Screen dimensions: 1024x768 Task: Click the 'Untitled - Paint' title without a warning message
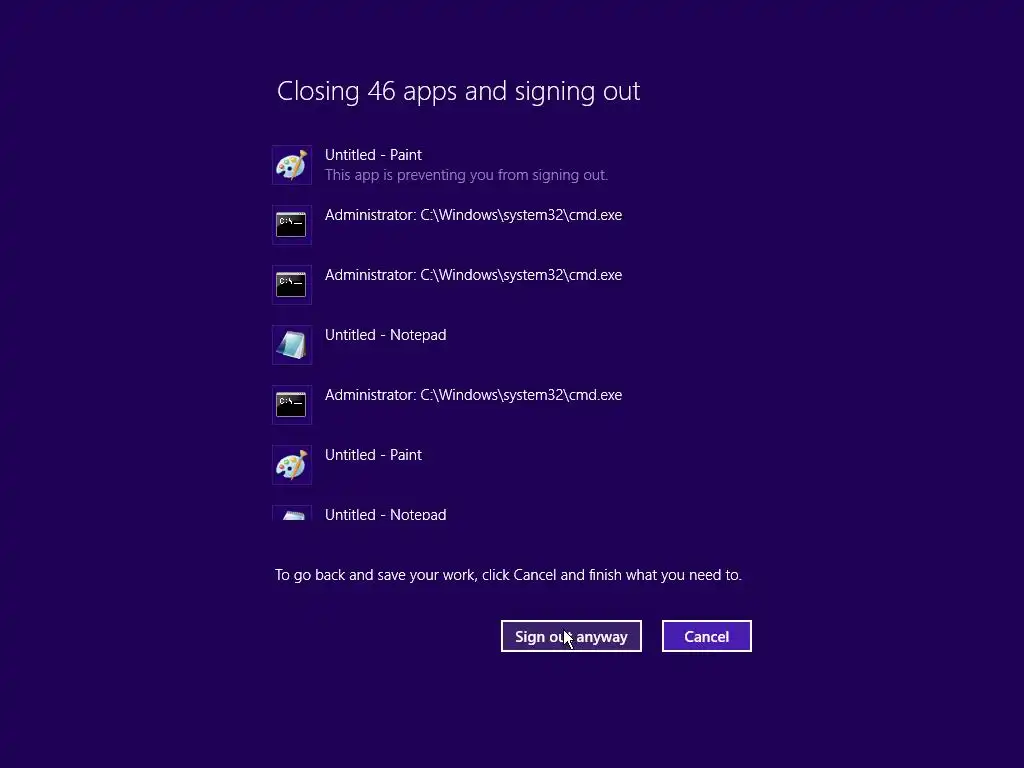[x=374, y=455]
